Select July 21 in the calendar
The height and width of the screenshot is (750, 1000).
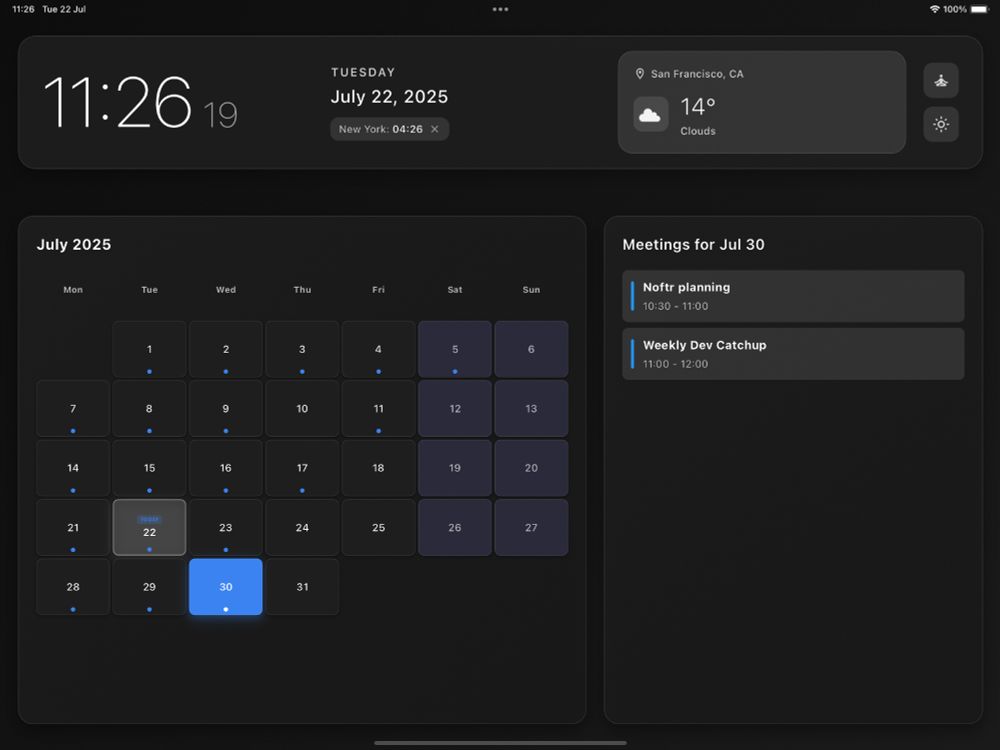click(73, 527)
